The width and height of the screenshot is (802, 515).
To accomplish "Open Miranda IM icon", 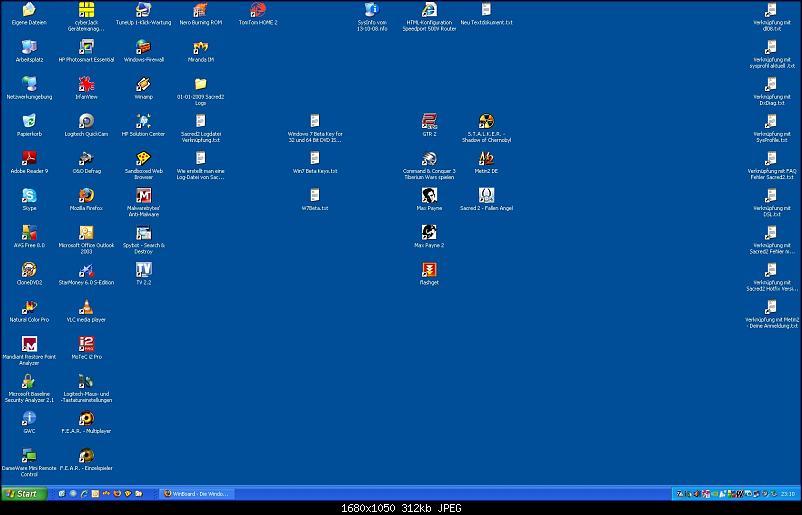I will [x=200, y=47].
